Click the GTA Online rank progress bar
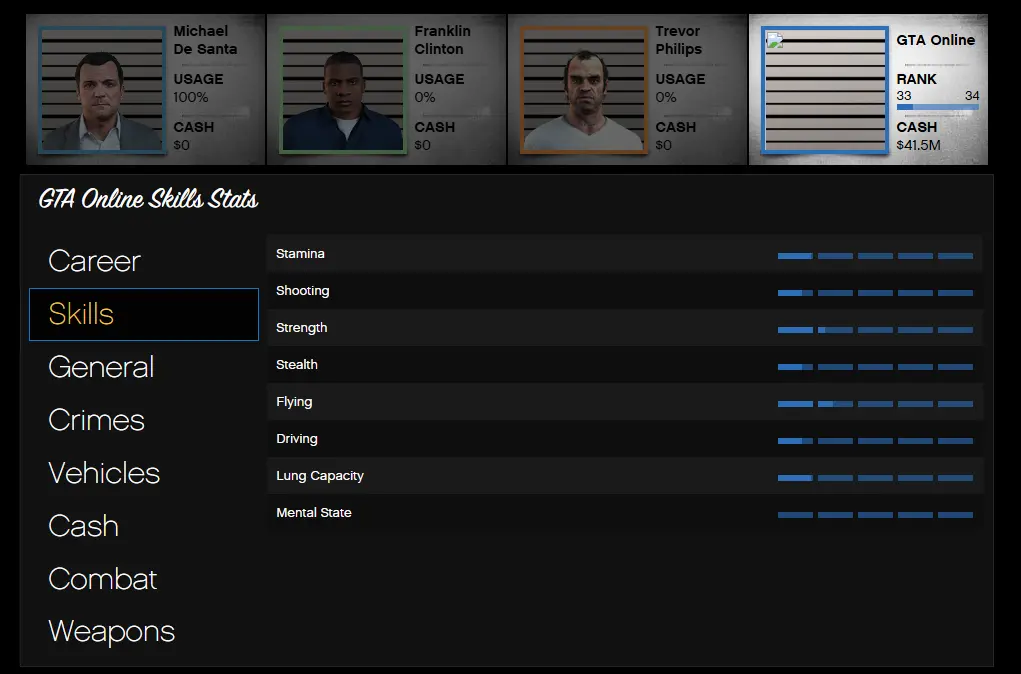Screen dimensions: 1021x674 point(937,107)
